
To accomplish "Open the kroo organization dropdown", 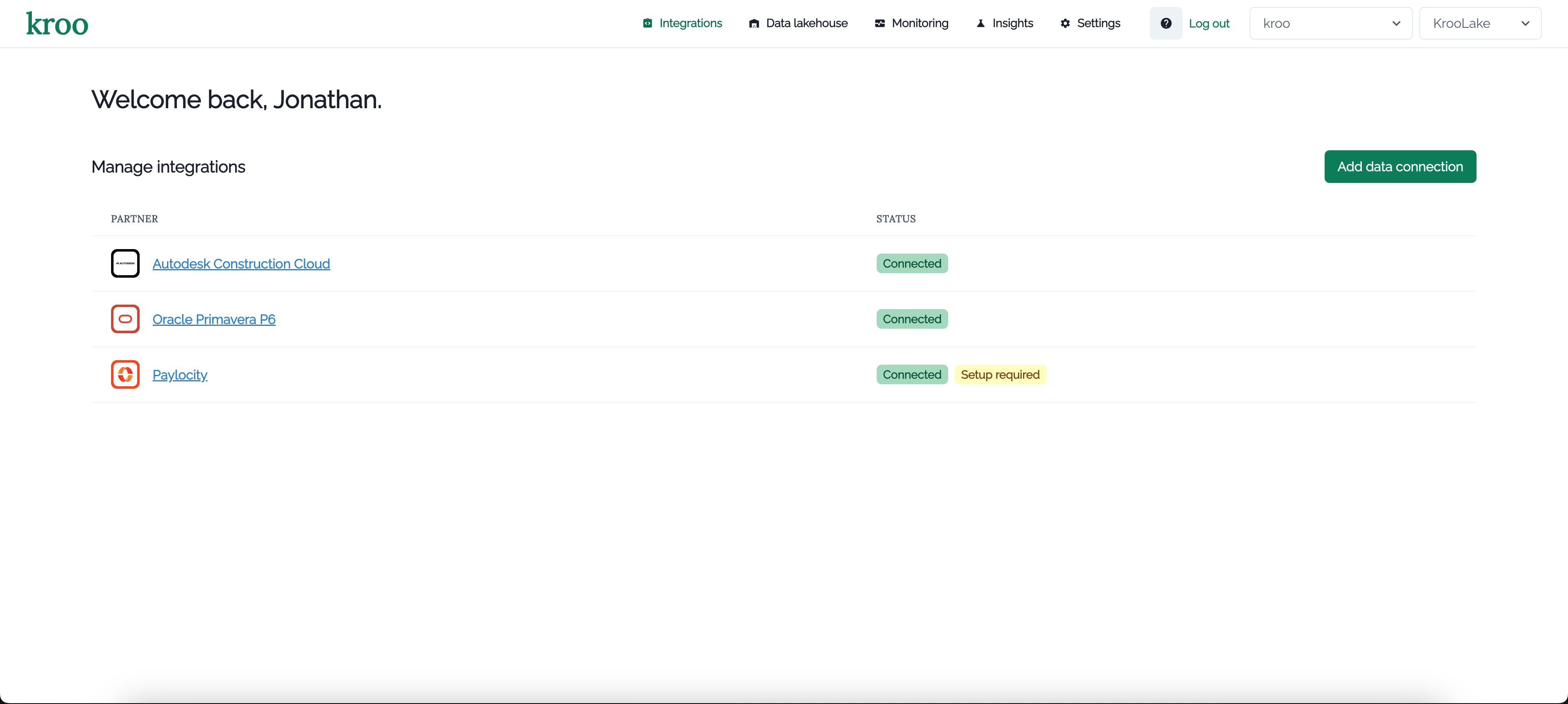I will 1331,23.
